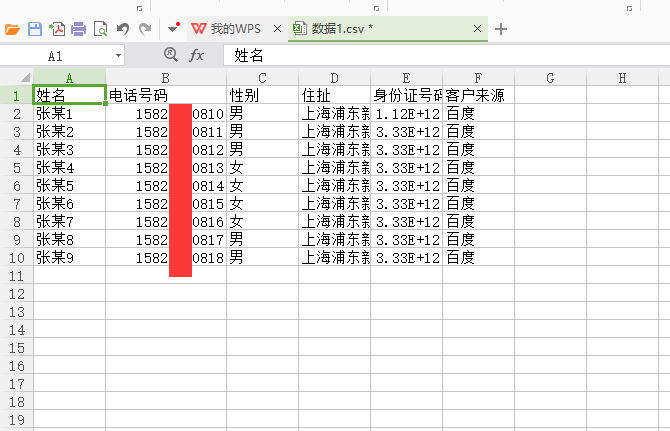Screen dimensions: 670x431
Task: Click the Print icon
Action: 78,29
